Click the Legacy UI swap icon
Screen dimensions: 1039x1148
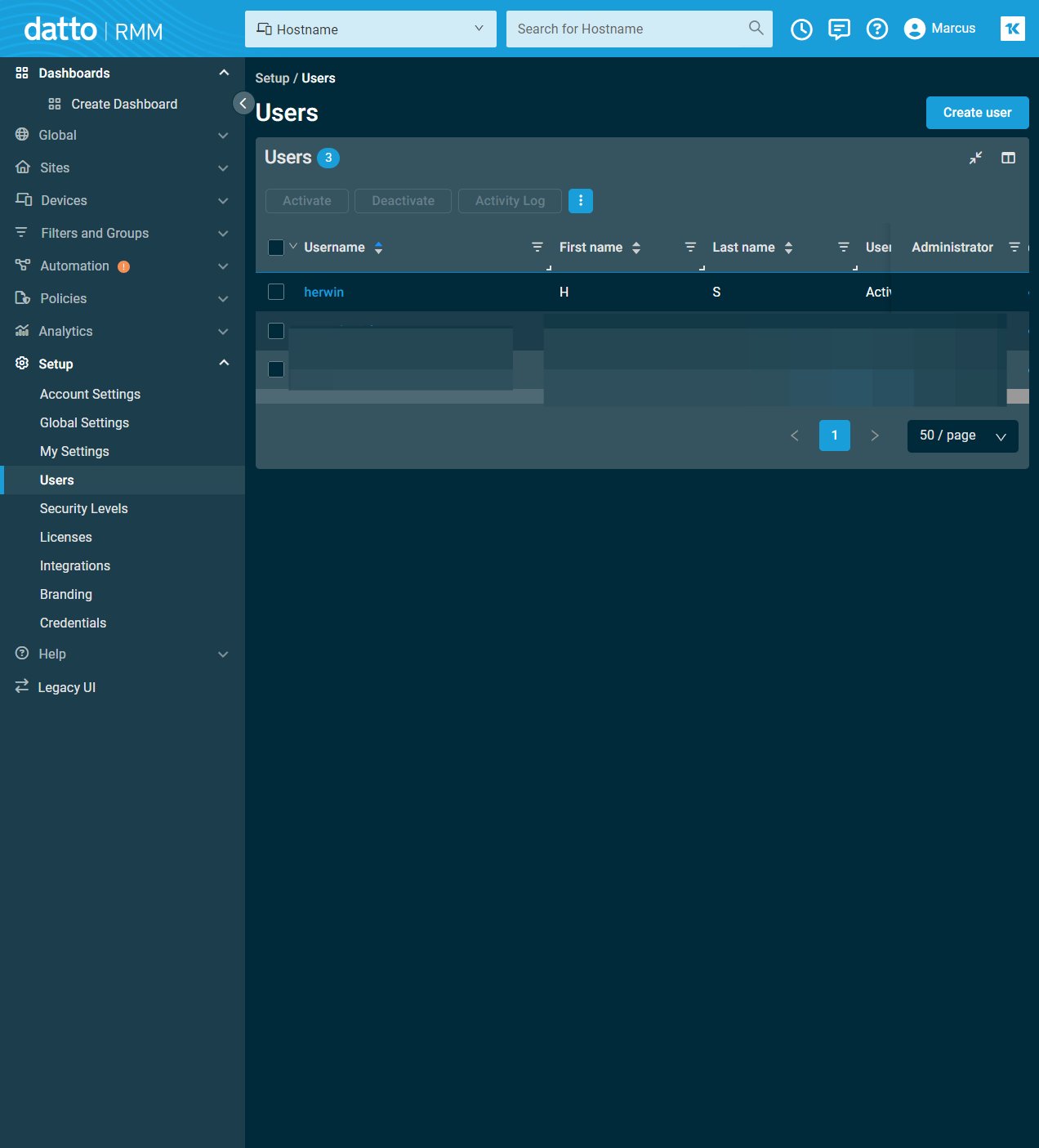(x=22, y=686)
